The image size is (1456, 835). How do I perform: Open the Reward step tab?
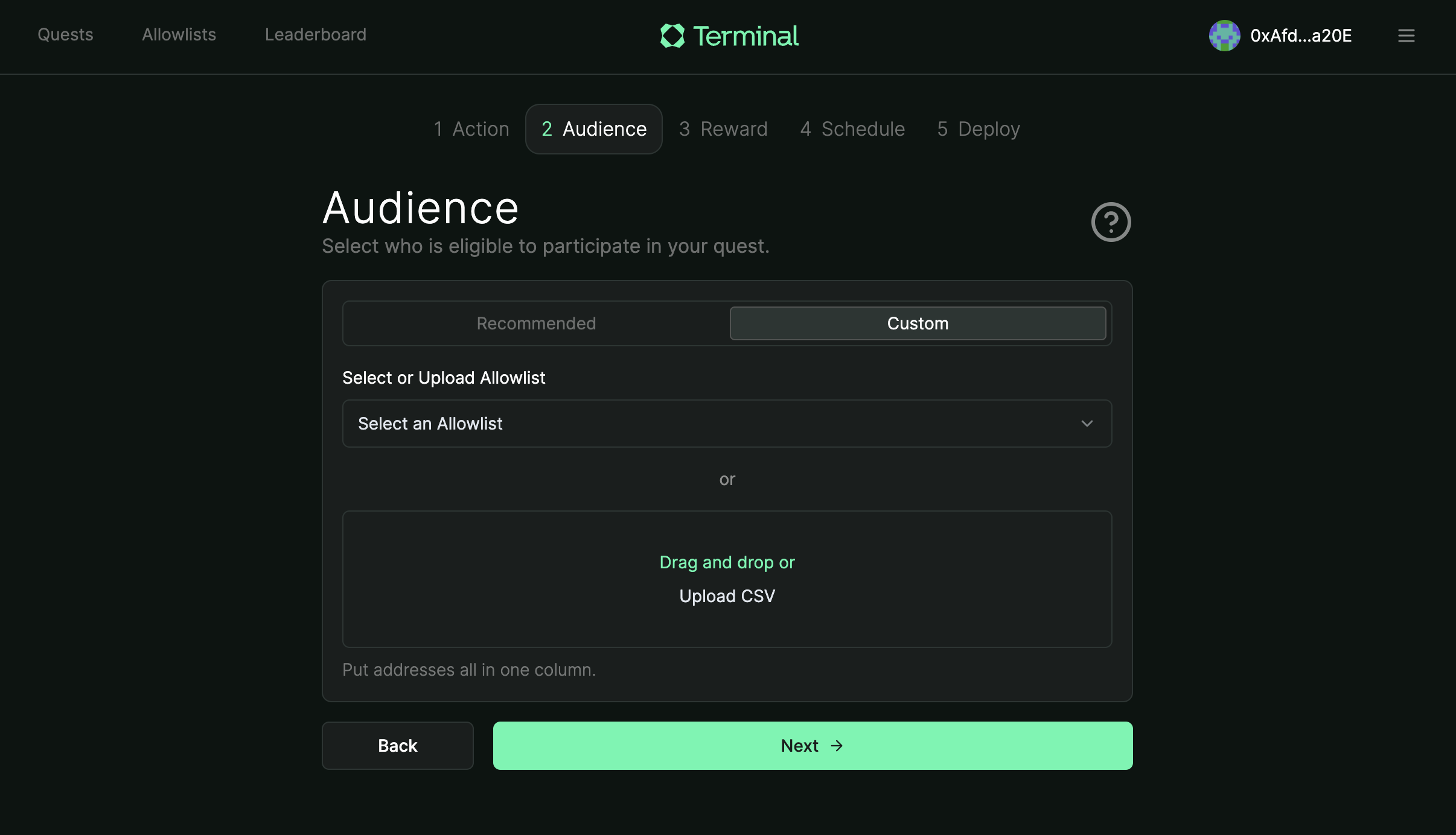[x=723, y=129]
